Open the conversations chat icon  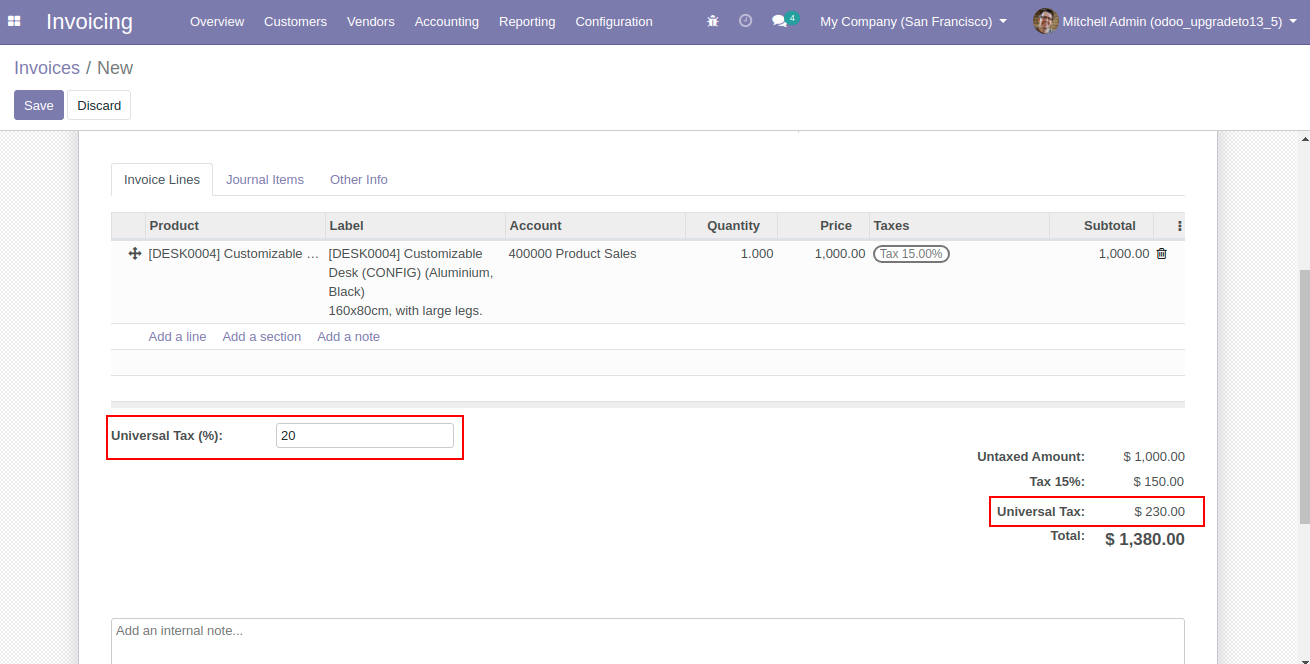point(780,21)
